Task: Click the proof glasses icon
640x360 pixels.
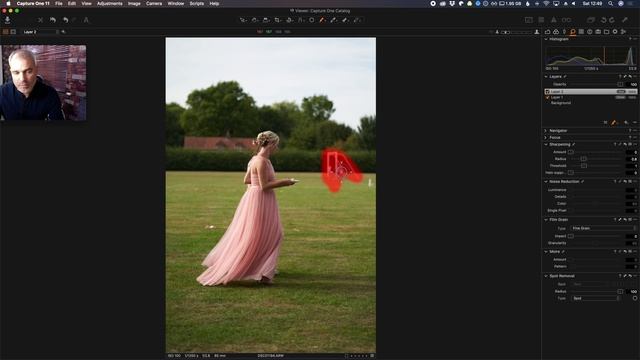Action: click(x=567, y=20)
